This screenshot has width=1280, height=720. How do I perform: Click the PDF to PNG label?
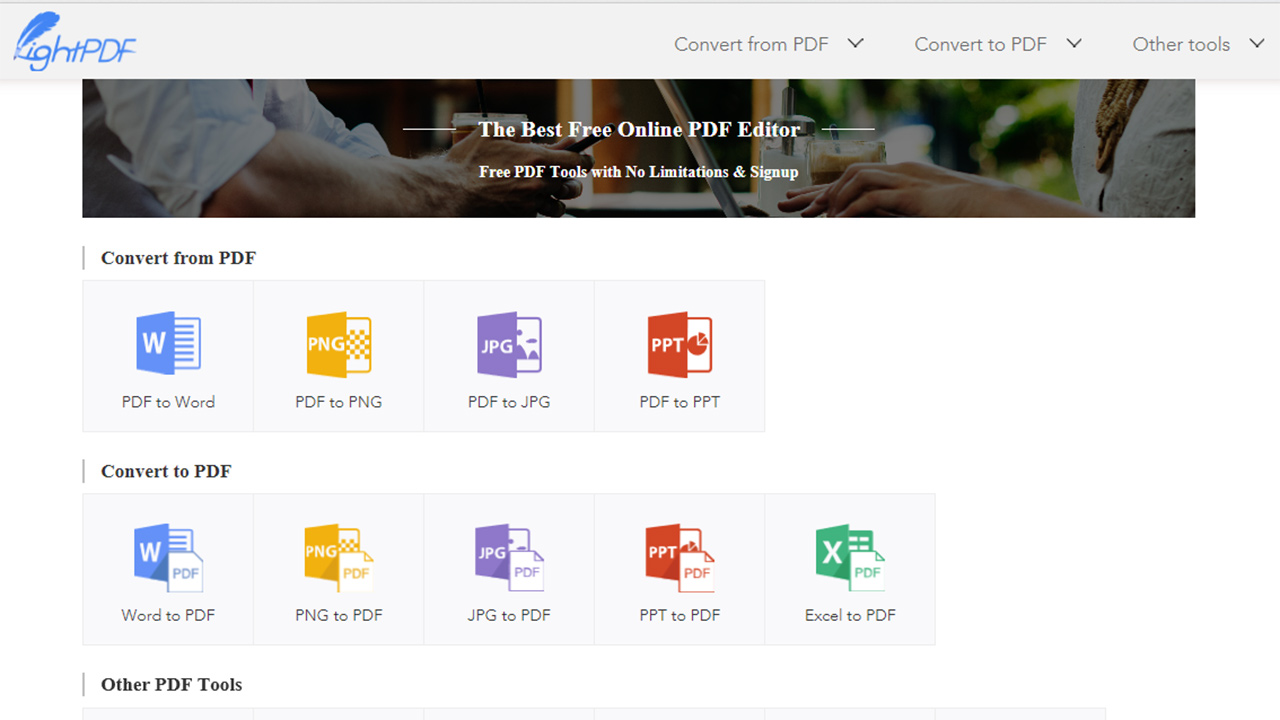point(339,402)
